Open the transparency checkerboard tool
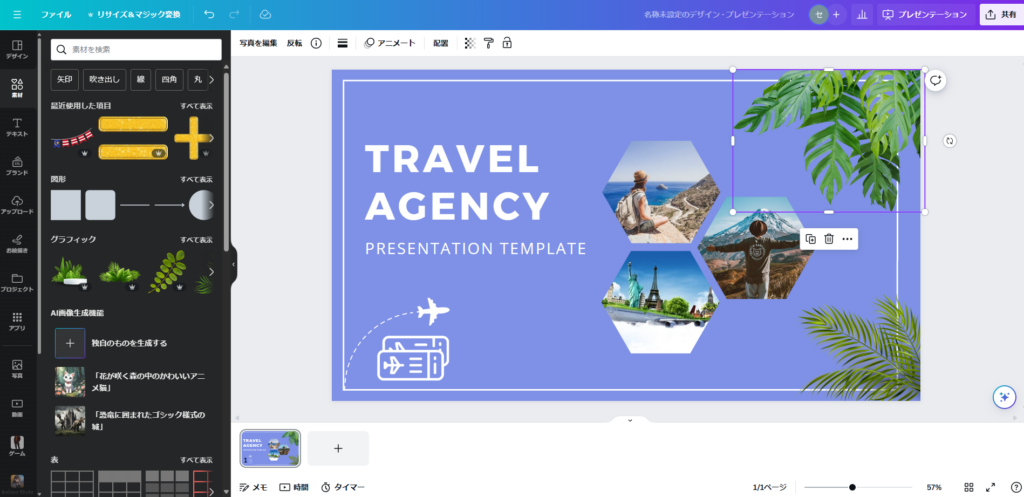Screen dimensions: 1024x497 470,43
